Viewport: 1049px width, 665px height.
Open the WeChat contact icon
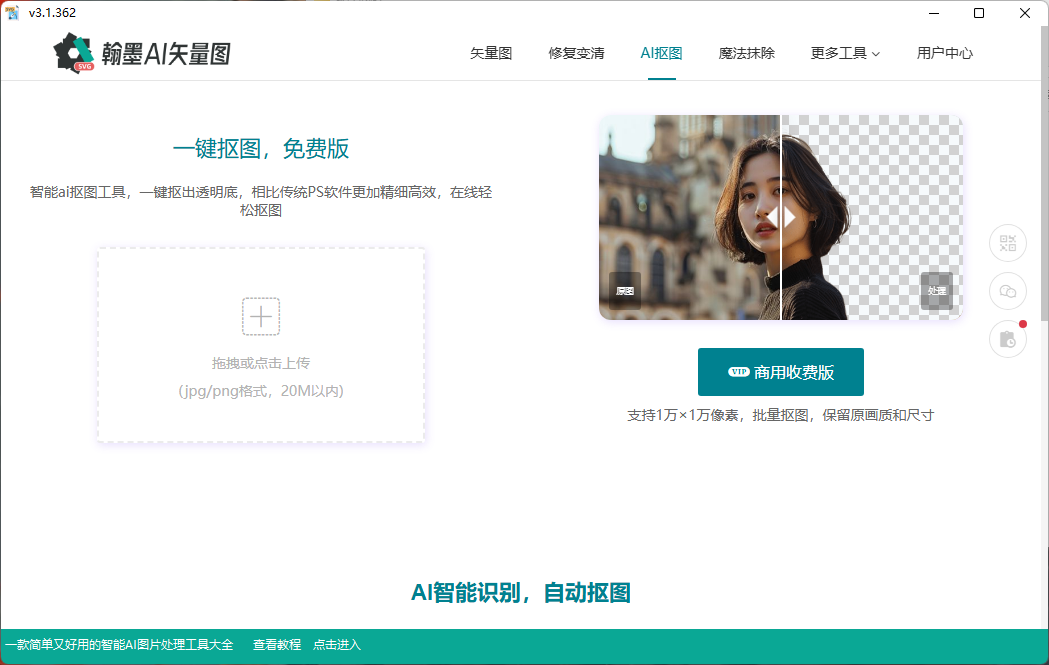click(x=1008, y=291)
